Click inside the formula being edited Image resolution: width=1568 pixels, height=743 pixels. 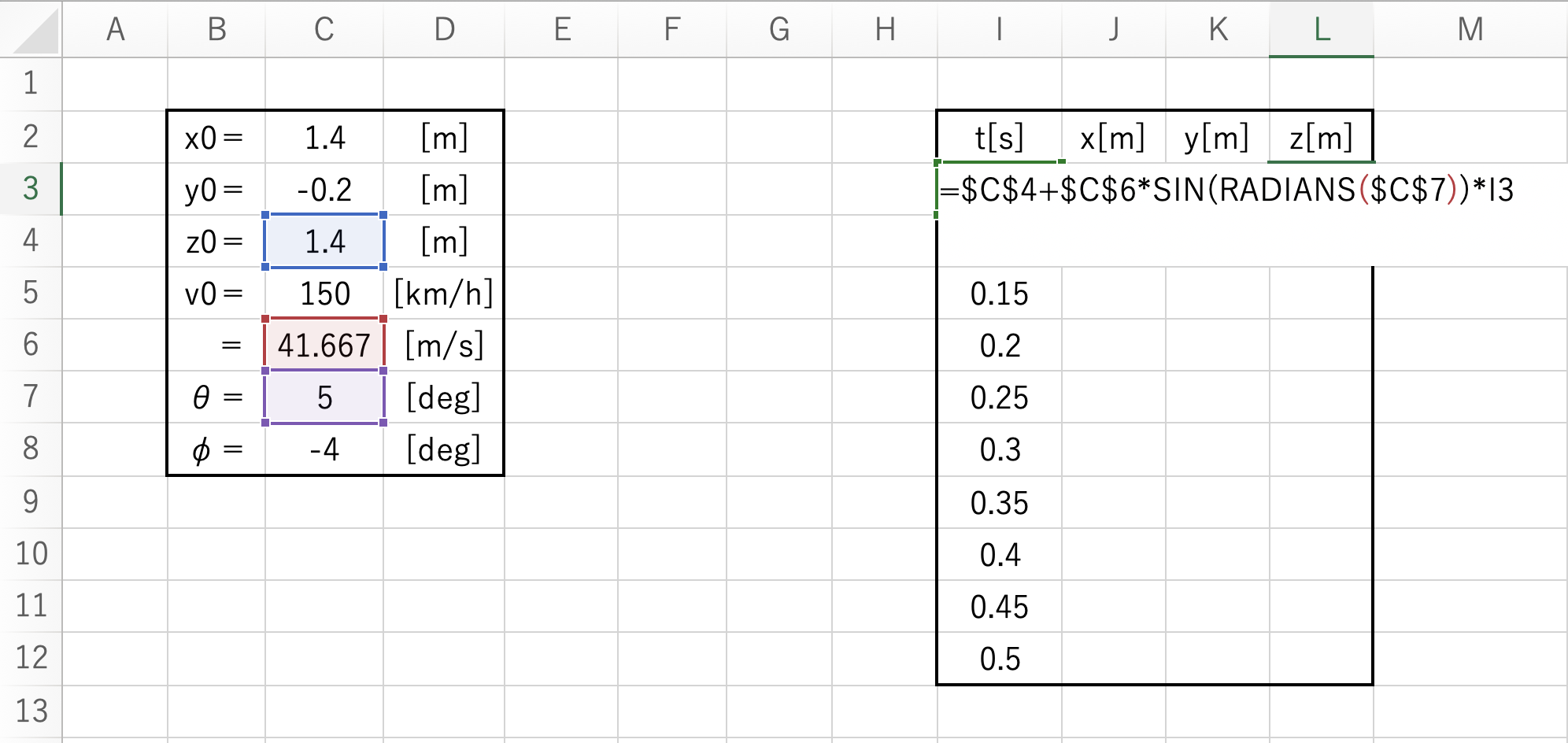1226,190
